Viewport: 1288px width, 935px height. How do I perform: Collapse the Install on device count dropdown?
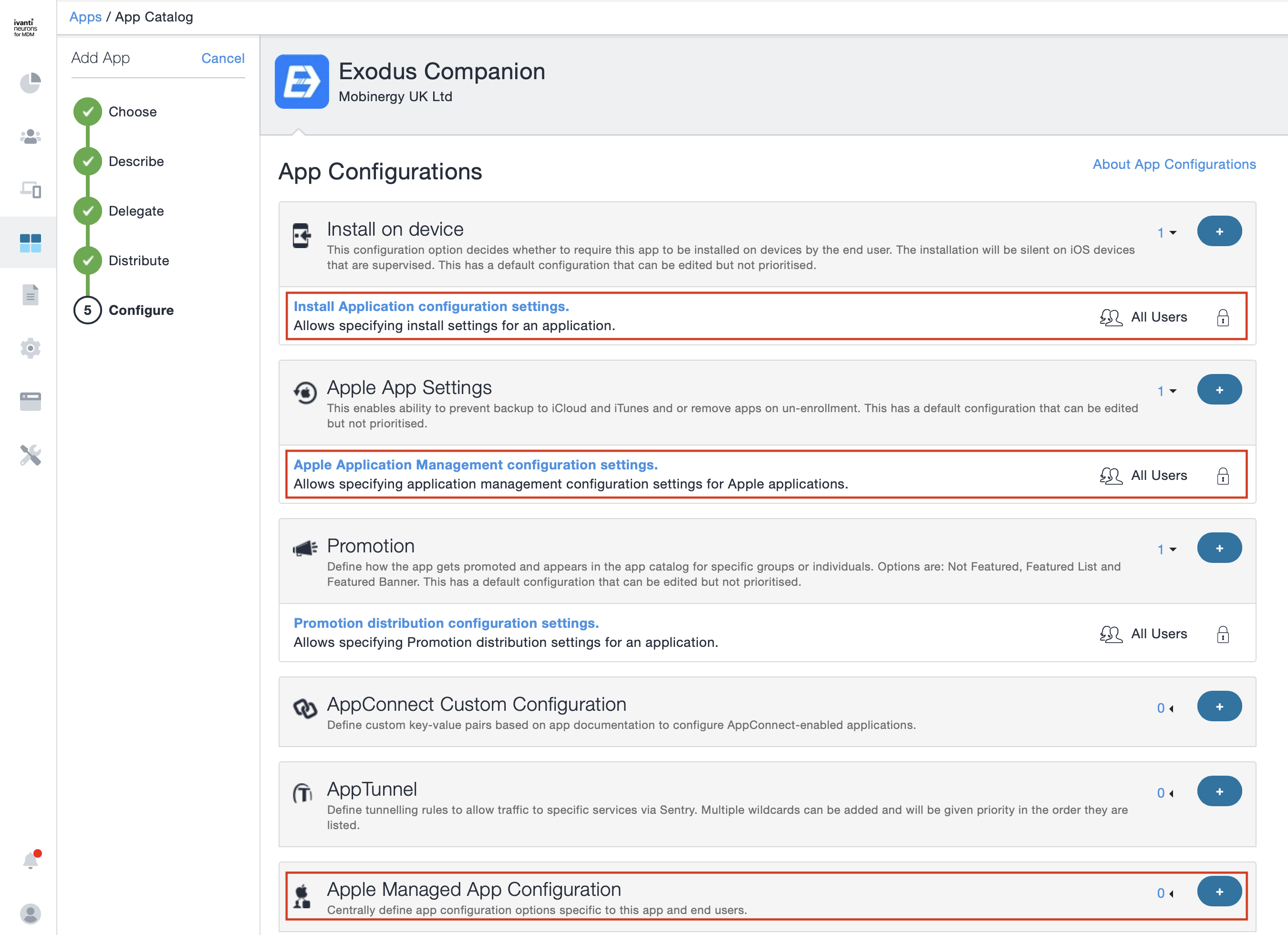pyautogui.click(x=1166, y=232)
